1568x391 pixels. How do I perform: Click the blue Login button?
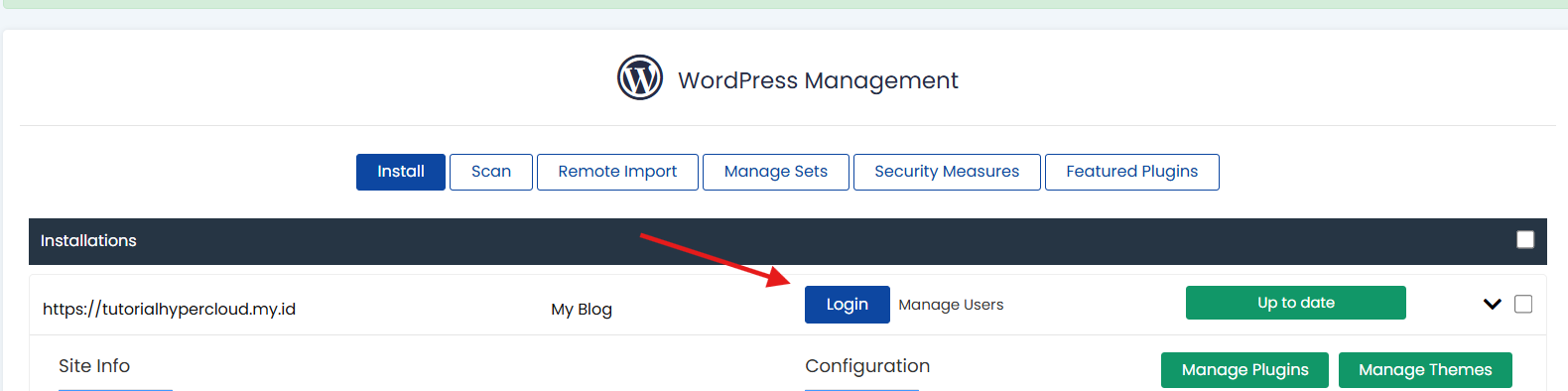pyautogui.click(x=848, y=305)
